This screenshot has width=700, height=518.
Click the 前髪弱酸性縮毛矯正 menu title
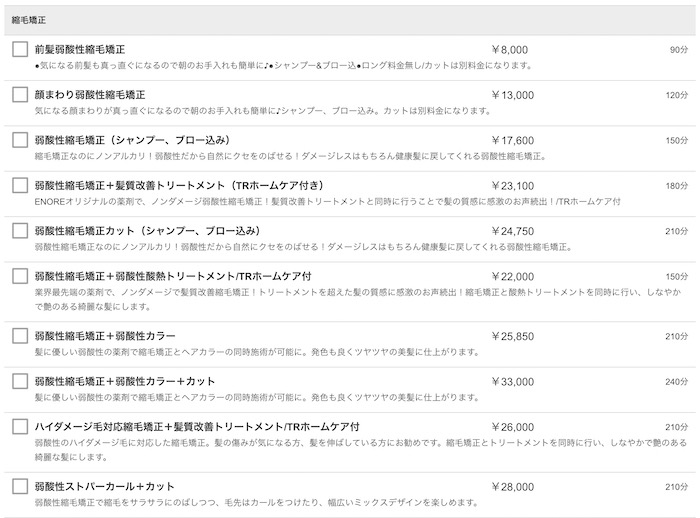80,49
